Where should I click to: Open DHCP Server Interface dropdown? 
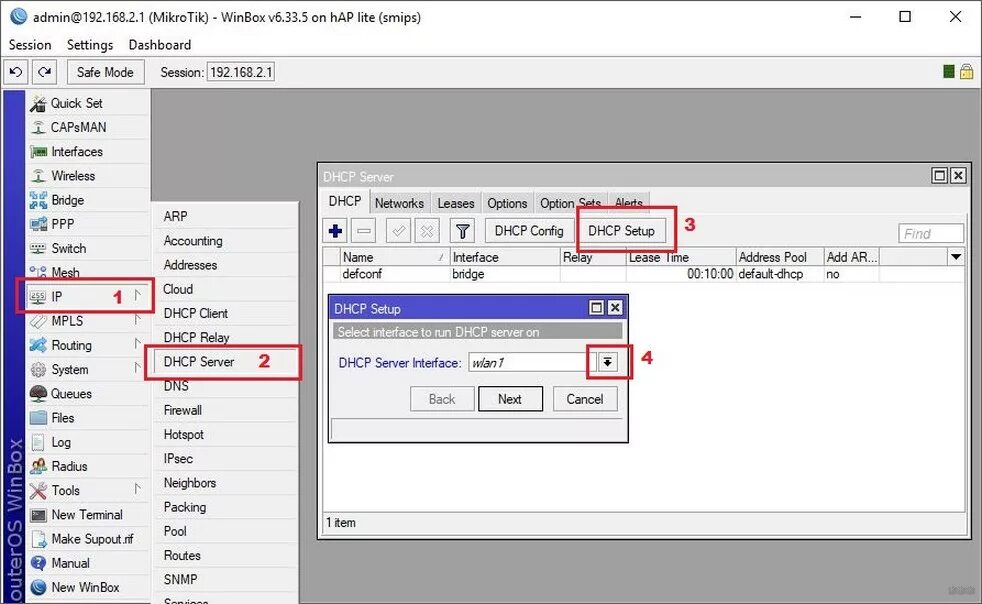[607, 362]
